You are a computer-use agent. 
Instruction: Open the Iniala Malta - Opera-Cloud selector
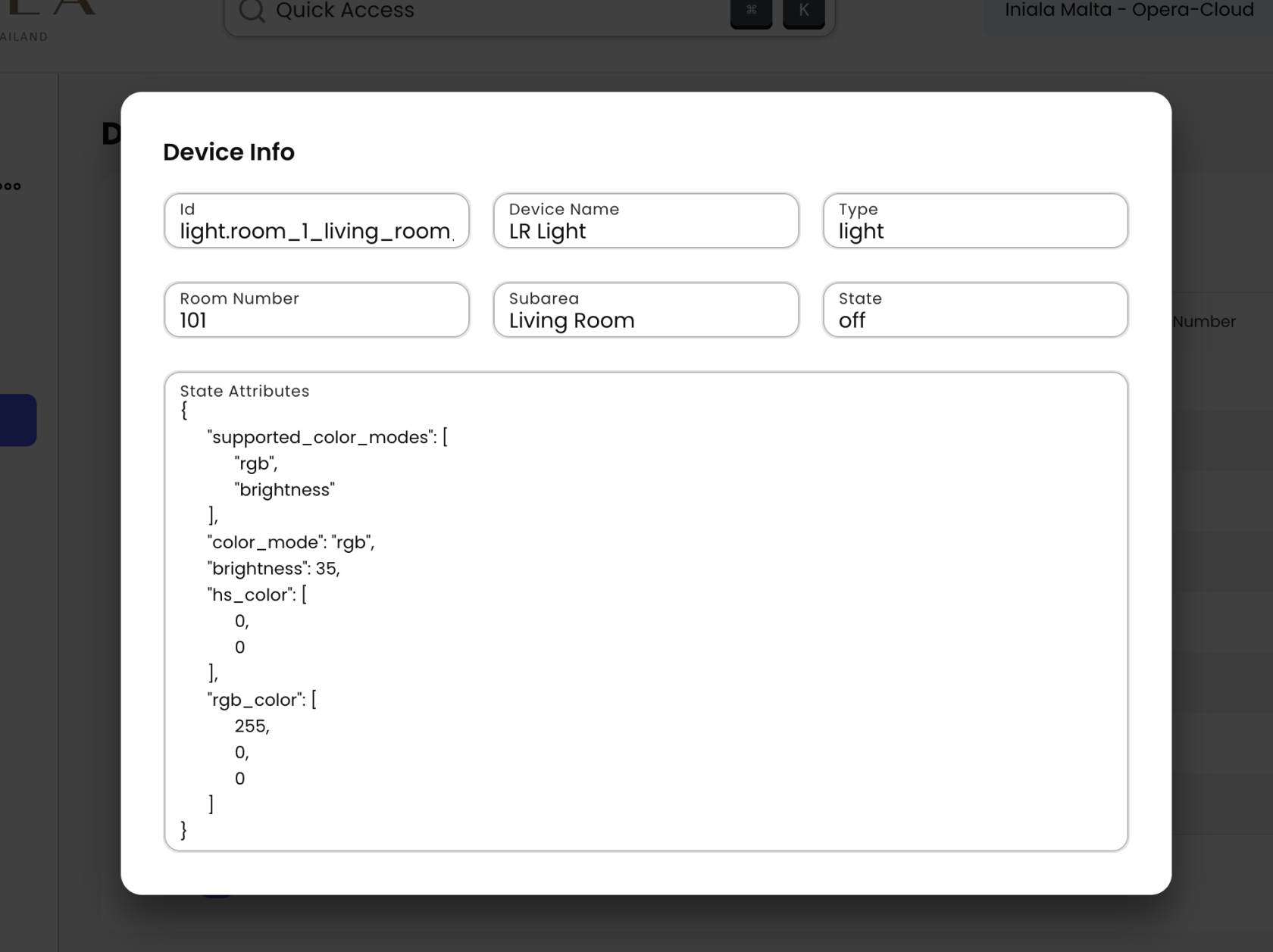pos(1128,11)
